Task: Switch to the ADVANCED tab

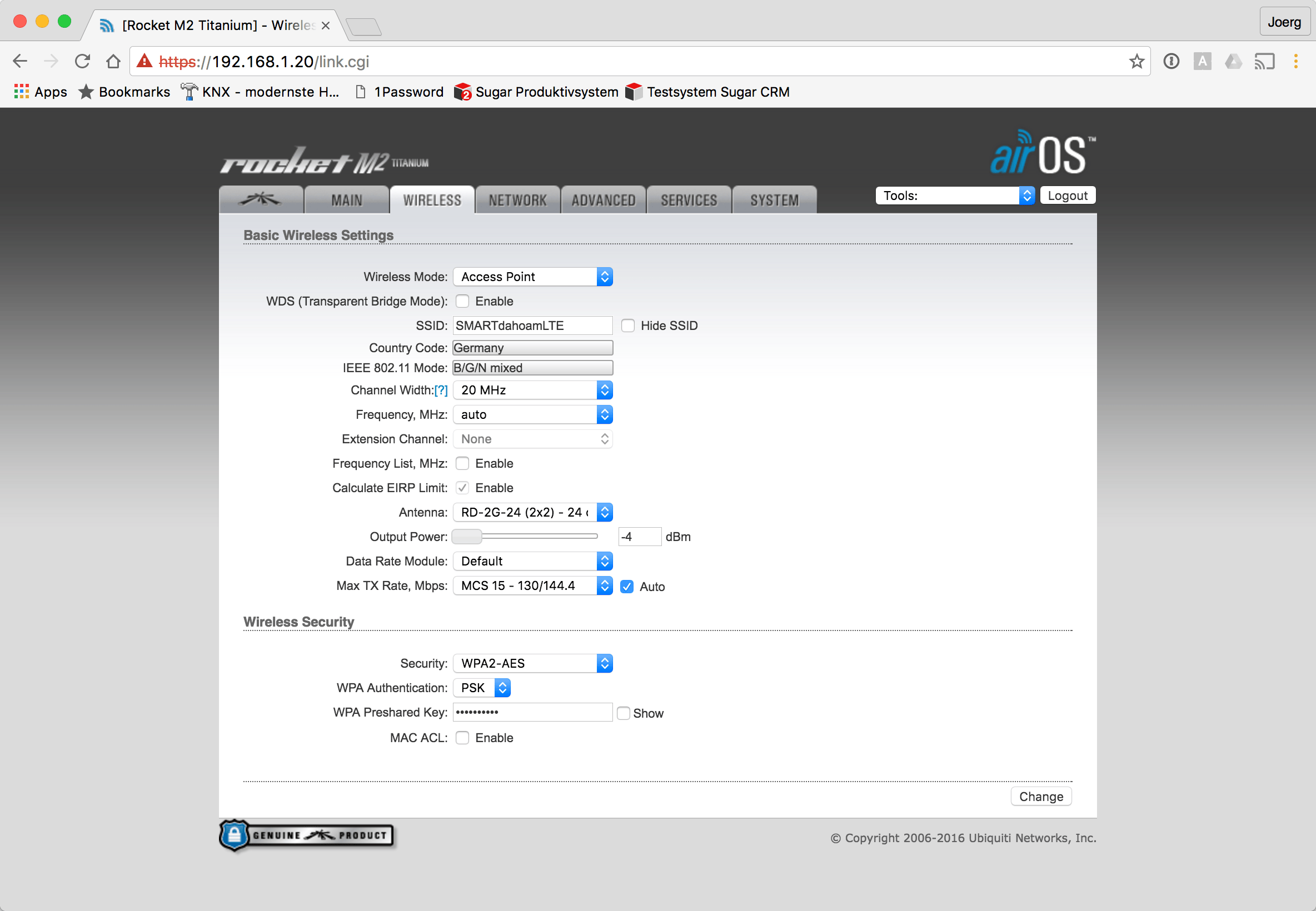Action: [604, 200]
